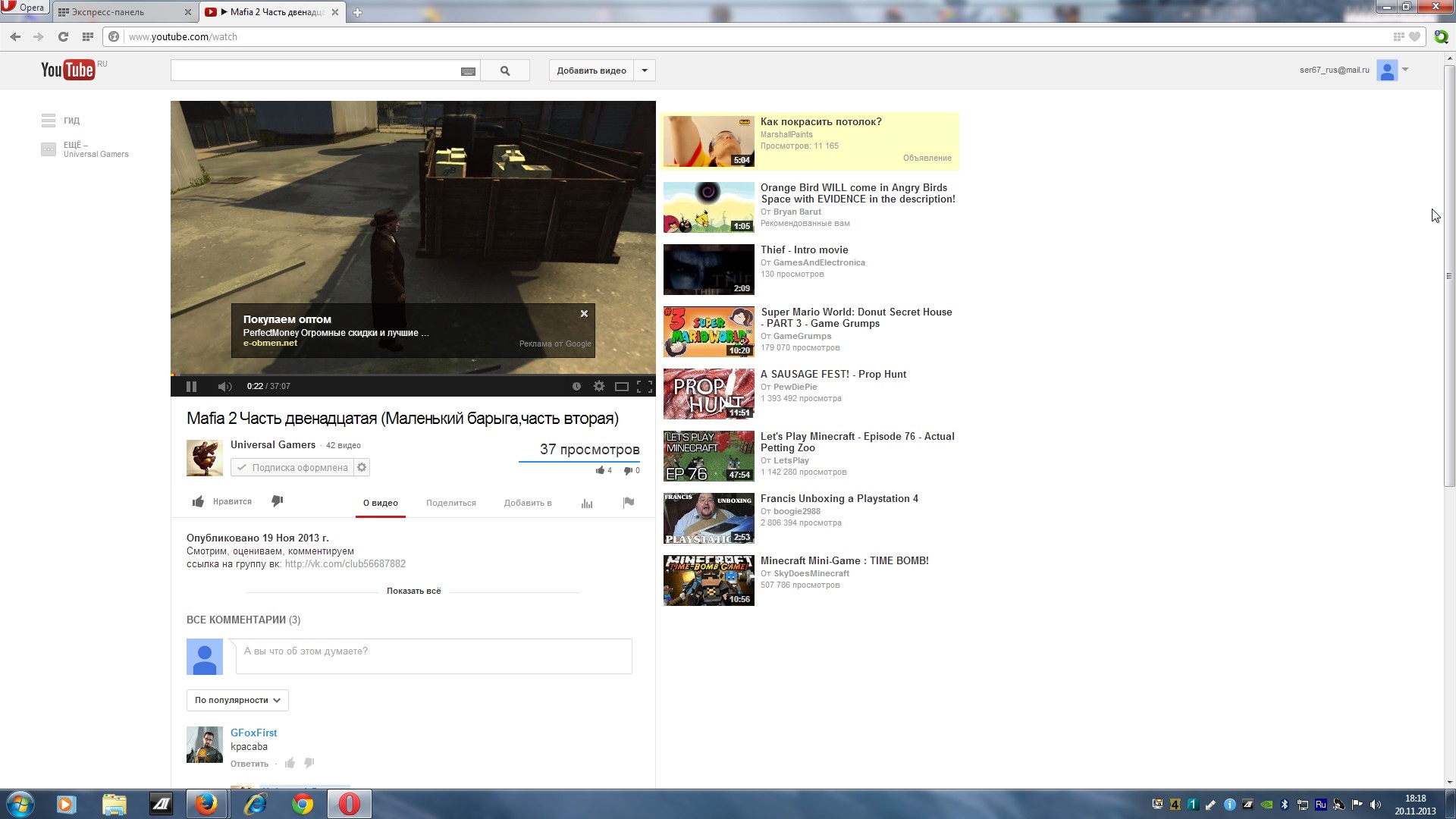Screen dimensions: 1456x819
Task: Open commenter avatar of GFoxFirst
Action: coord(205,745)
